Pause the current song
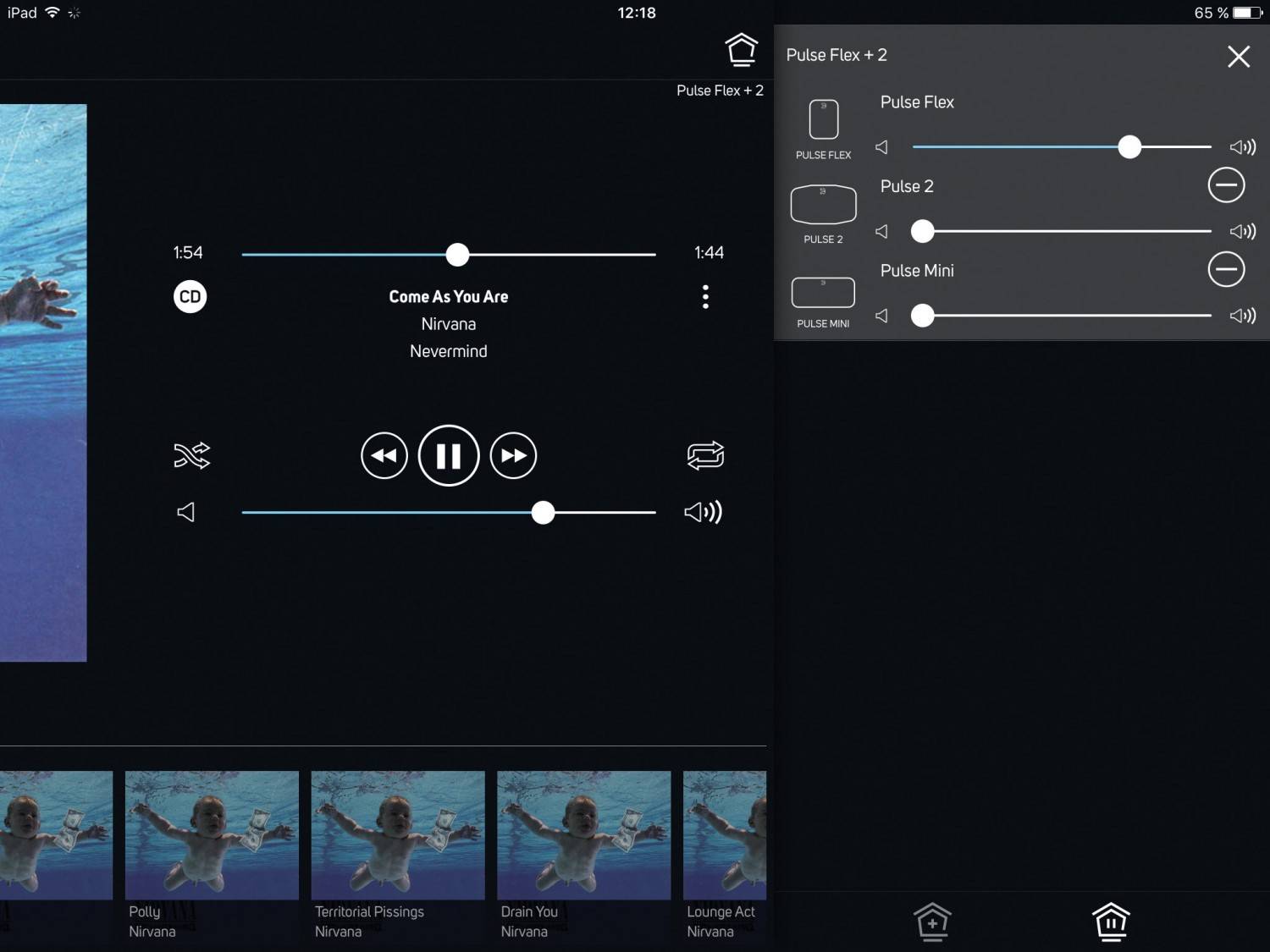 coord(449,455)
